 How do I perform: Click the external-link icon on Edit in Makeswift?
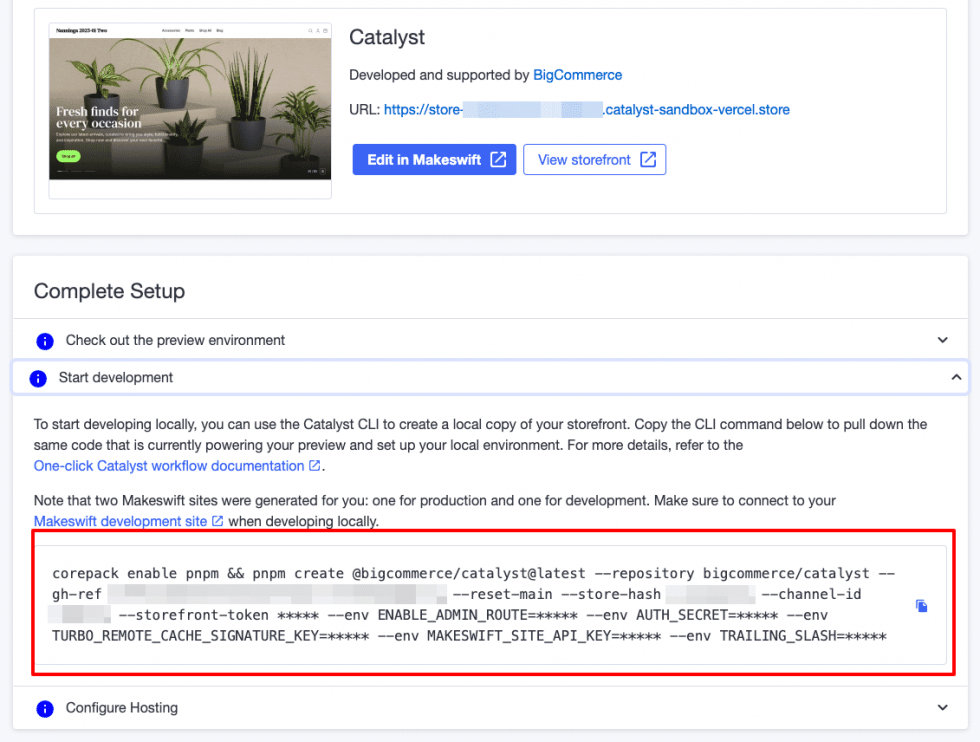coord(498,159)
